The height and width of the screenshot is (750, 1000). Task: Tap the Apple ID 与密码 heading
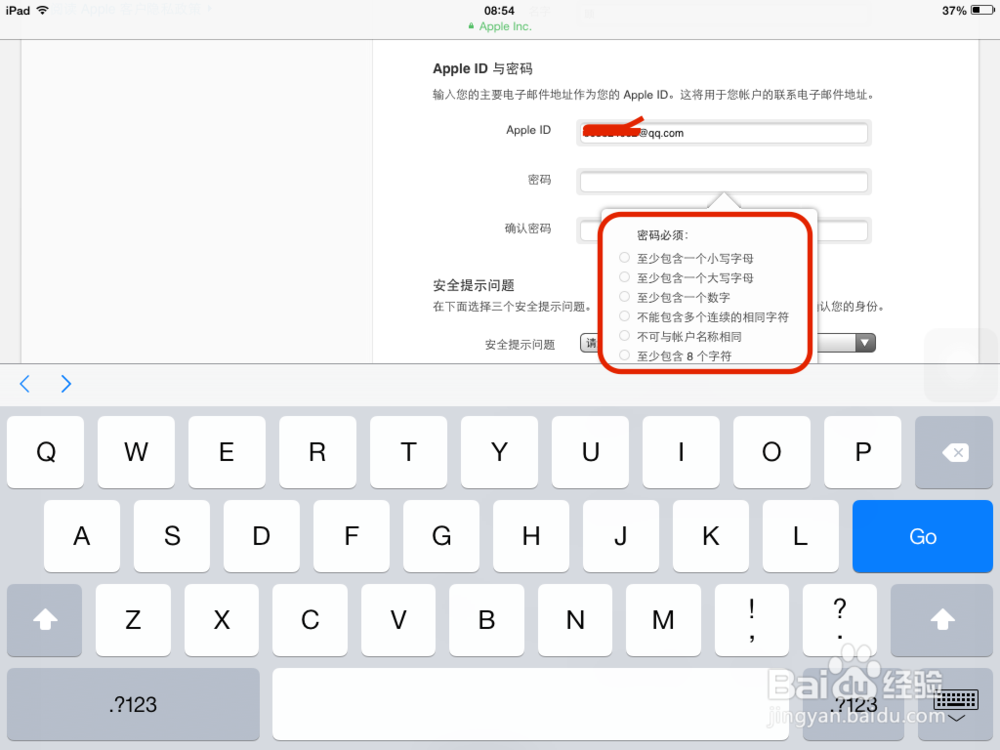pyautogui.click(x=483, y=69)
